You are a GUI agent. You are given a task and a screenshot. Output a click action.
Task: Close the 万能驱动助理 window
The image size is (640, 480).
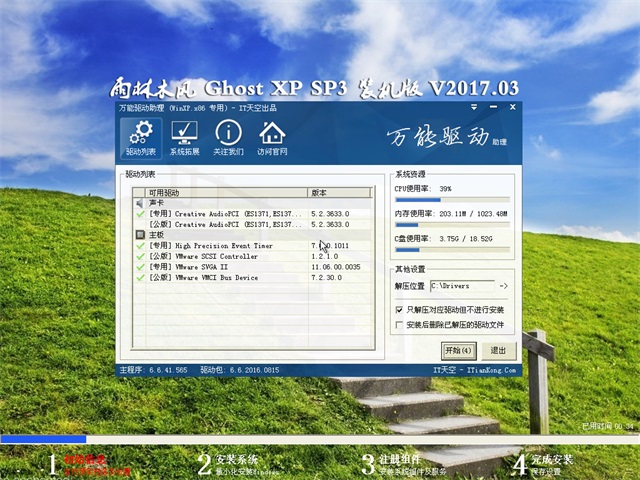tap(513, 107)
